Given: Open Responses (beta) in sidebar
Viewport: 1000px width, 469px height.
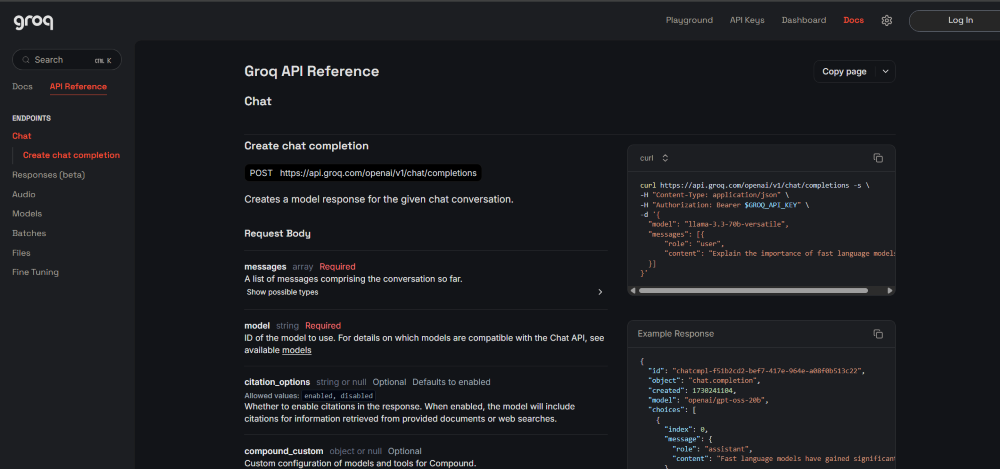Looking at the screenshot, I should 48,175.
